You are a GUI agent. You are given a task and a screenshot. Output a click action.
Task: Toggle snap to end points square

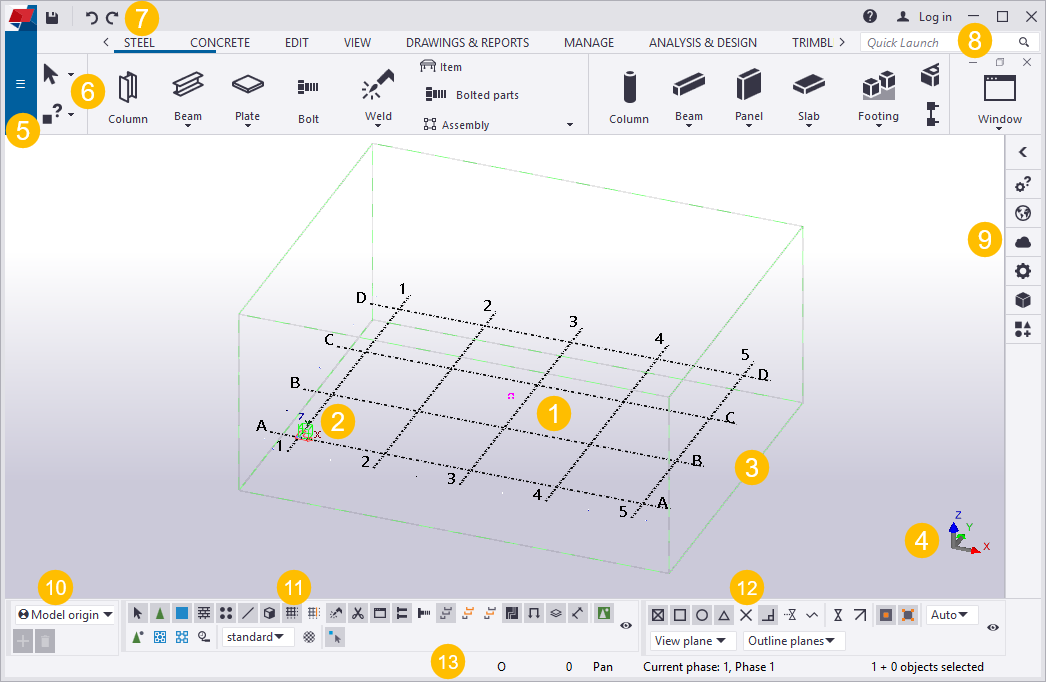pos(680,615)
